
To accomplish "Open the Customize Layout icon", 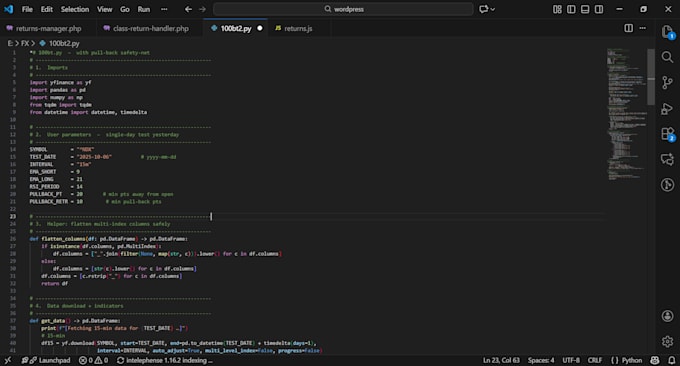I will tap(557, 9).
